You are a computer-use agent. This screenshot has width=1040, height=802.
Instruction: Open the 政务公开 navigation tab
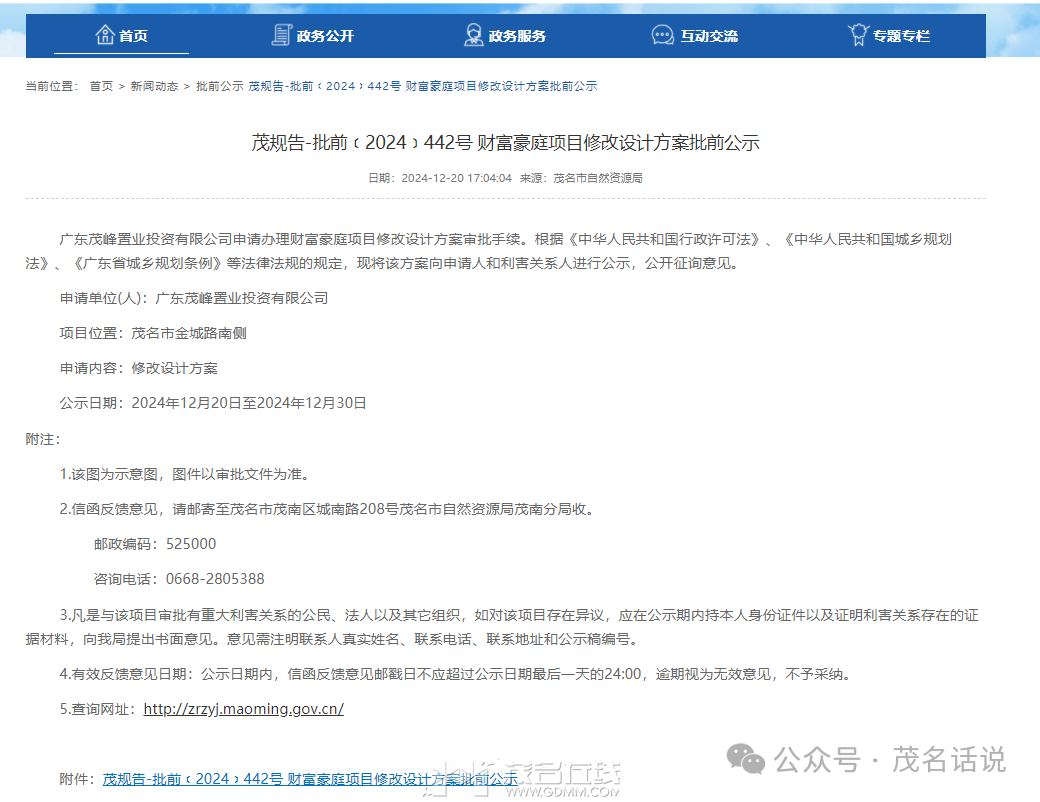(312, 35)
